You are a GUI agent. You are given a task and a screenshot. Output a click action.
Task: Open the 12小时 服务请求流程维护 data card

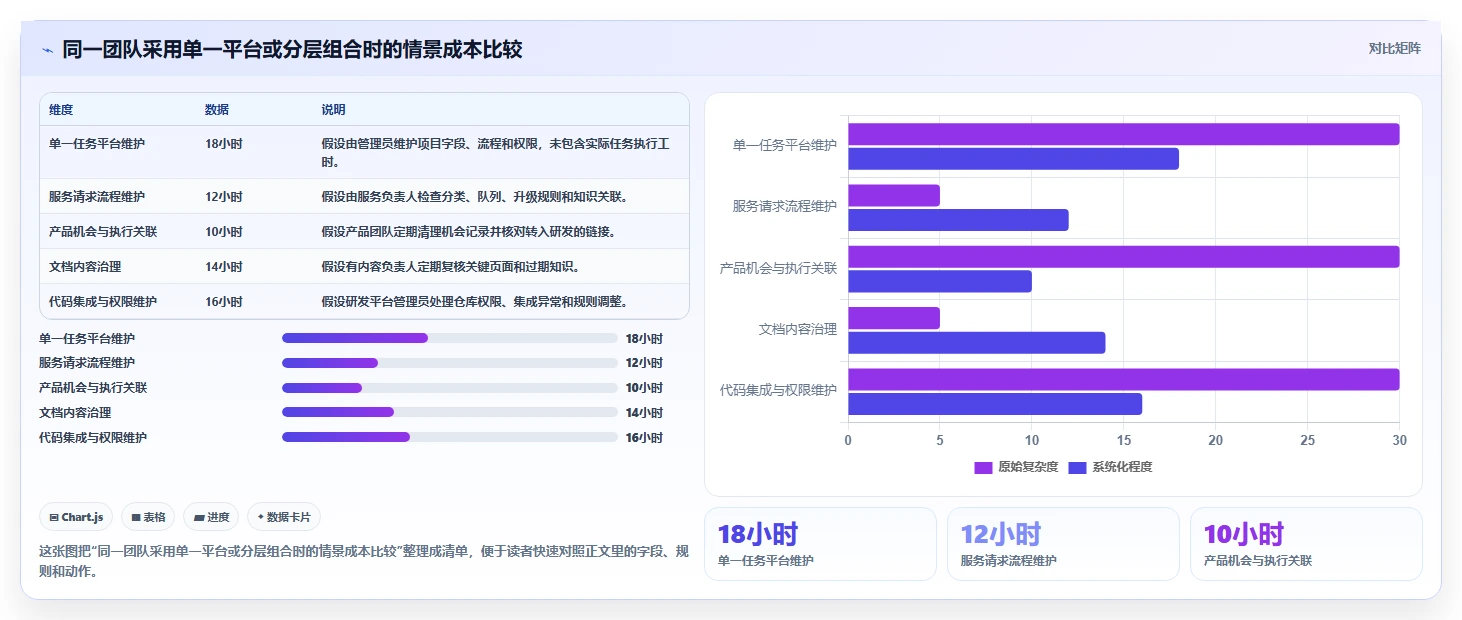click(1063, 544)
